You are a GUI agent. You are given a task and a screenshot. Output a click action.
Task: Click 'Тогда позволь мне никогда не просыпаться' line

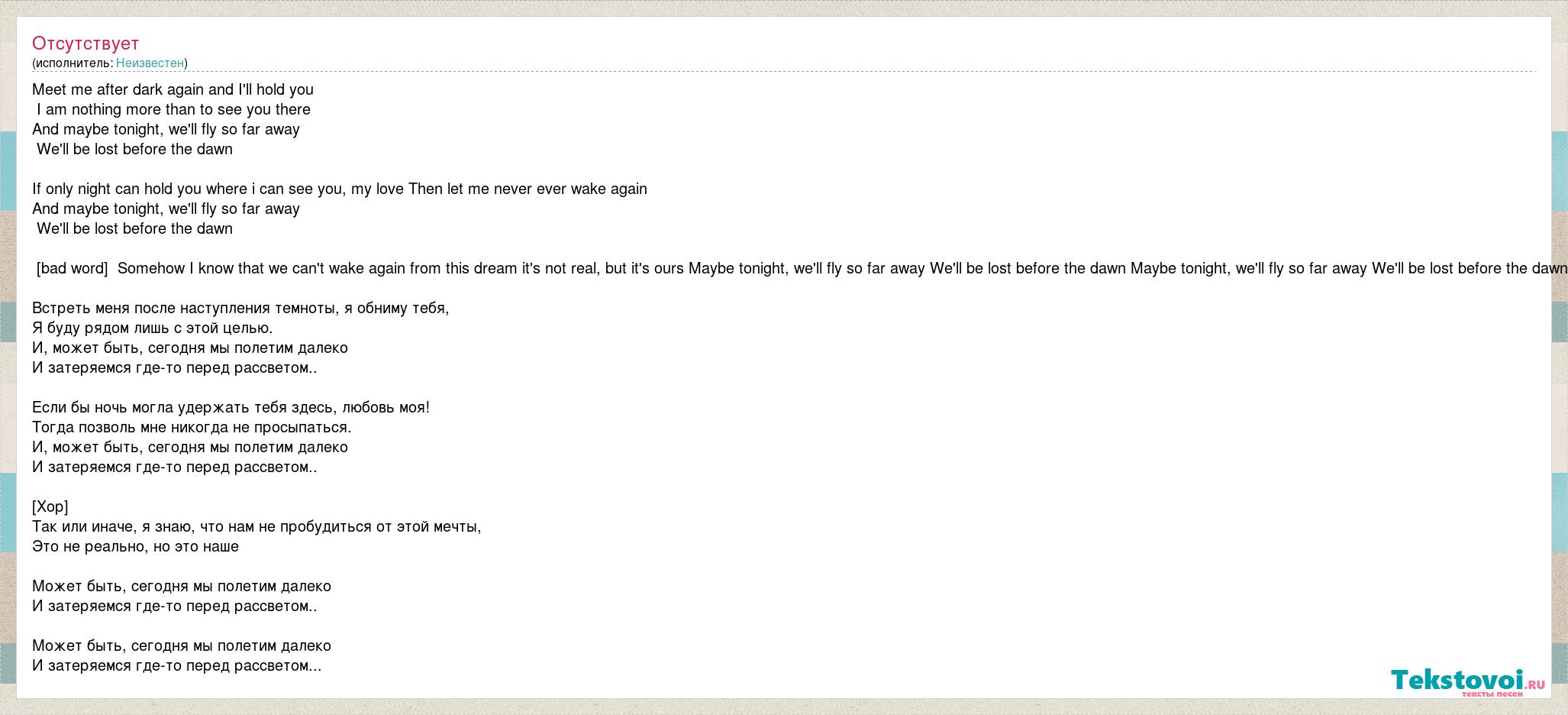(192, 428)
